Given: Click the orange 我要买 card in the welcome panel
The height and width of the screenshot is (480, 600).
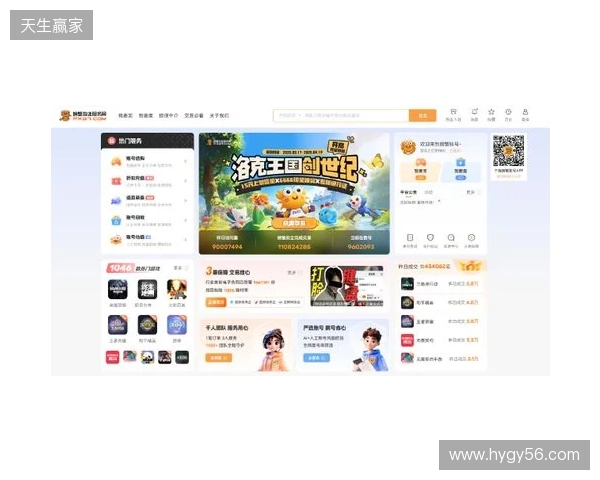Looking at the screenshot, I should pyautogui.click(x=421, y=171).
